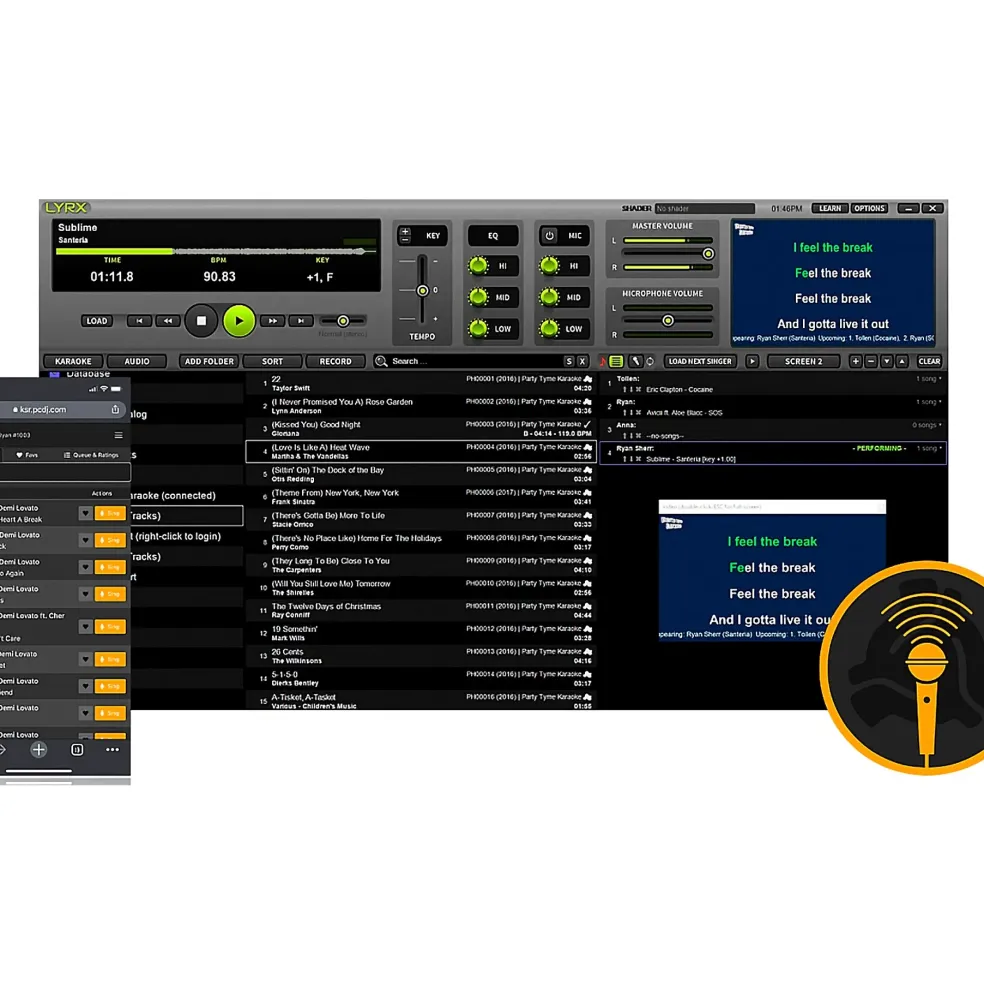Click the circular rotation refresh icon
Image resolution: width=984 pixels, height=985 pixels.
tap(650, 361)
